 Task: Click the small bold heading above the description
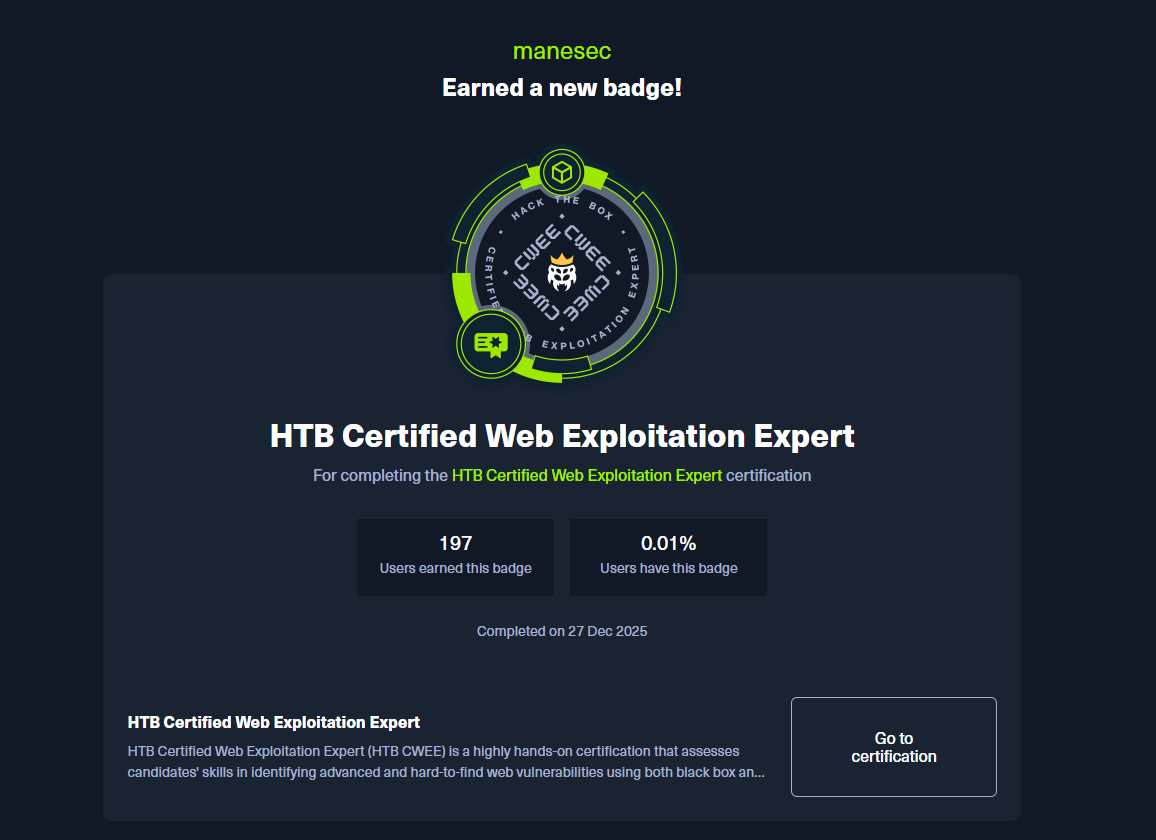coord(274,722)
